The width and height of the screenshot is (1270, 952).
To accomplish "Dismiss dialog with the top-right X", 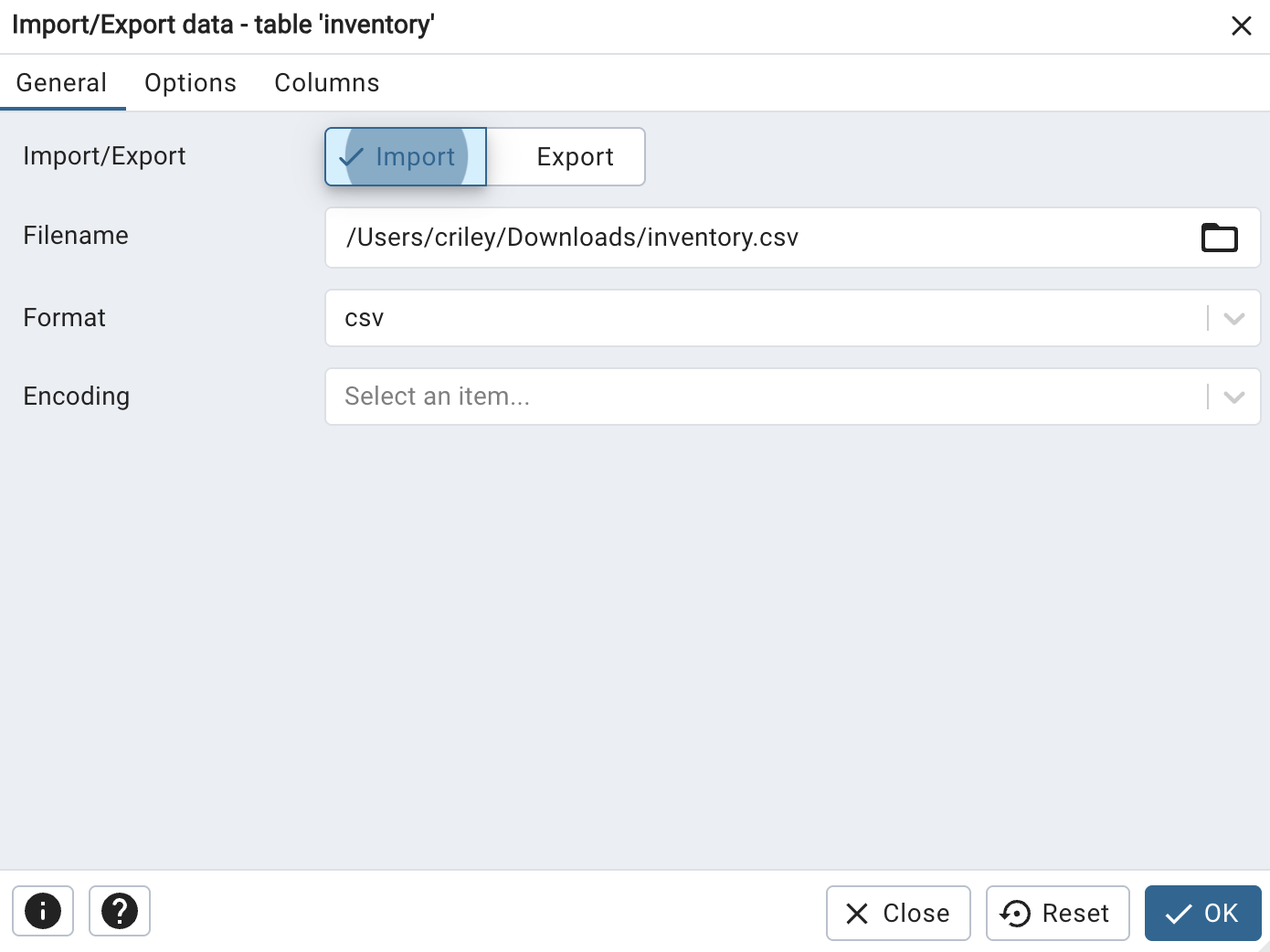I will click(1242, 25).
